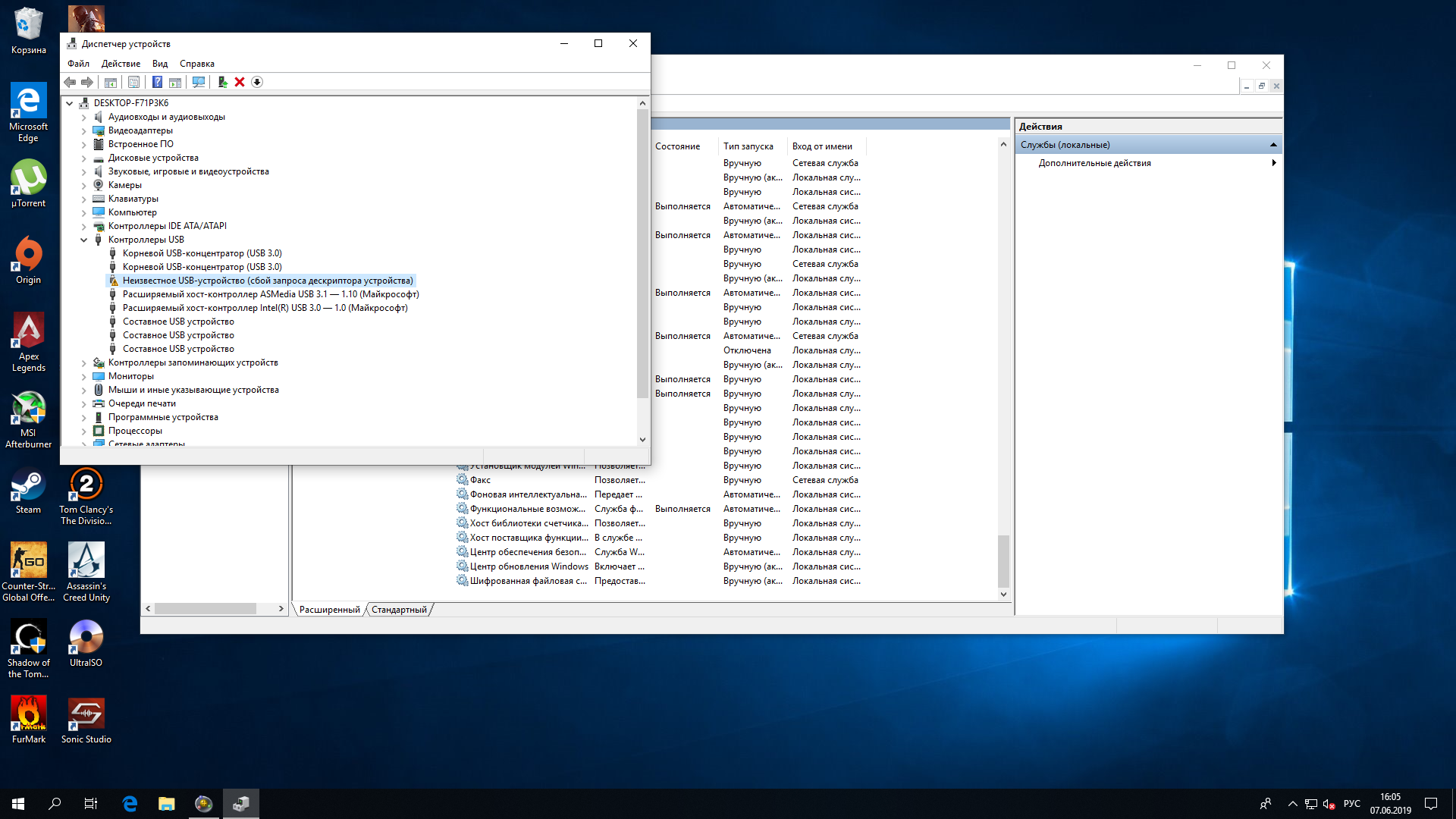Click the Help question mark toolbar icon
The height and width of the screenshot is (819, 1456).
pos(157,82)
